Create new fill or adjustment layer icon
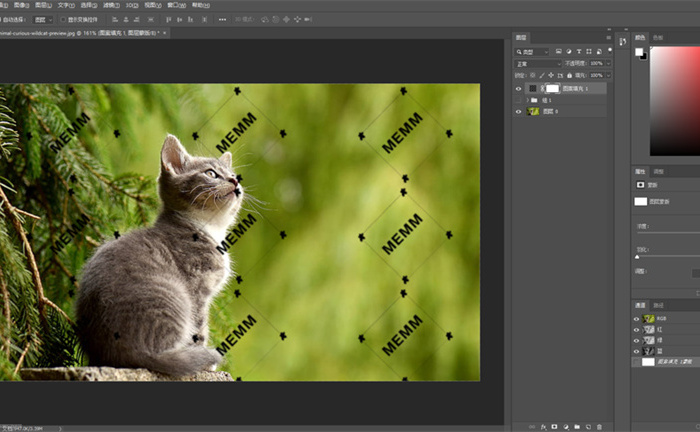This screenshot has height=432, width=700. (x=566, y=427)
